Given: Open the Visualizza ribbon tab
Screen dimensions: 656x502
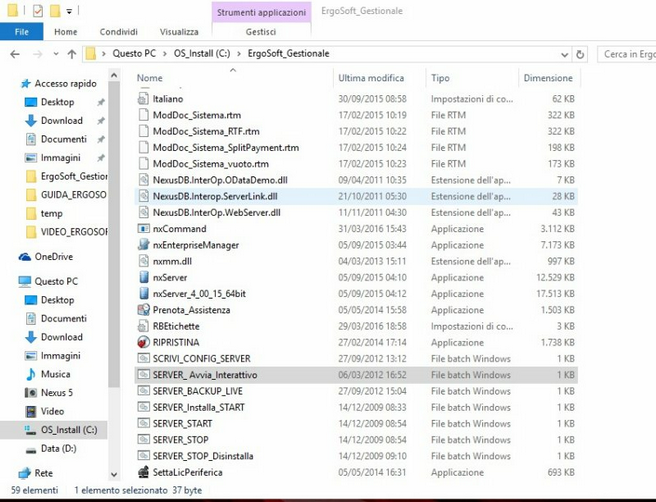Looking at the screenshot, I should pos(179,32).
